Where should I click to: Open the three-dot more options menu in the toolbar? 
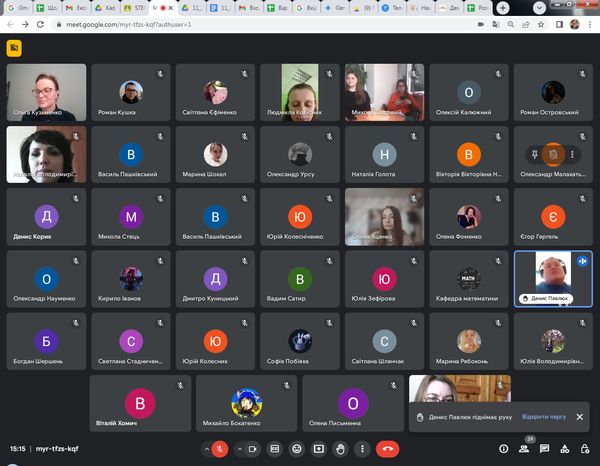(x=362, y=449)
